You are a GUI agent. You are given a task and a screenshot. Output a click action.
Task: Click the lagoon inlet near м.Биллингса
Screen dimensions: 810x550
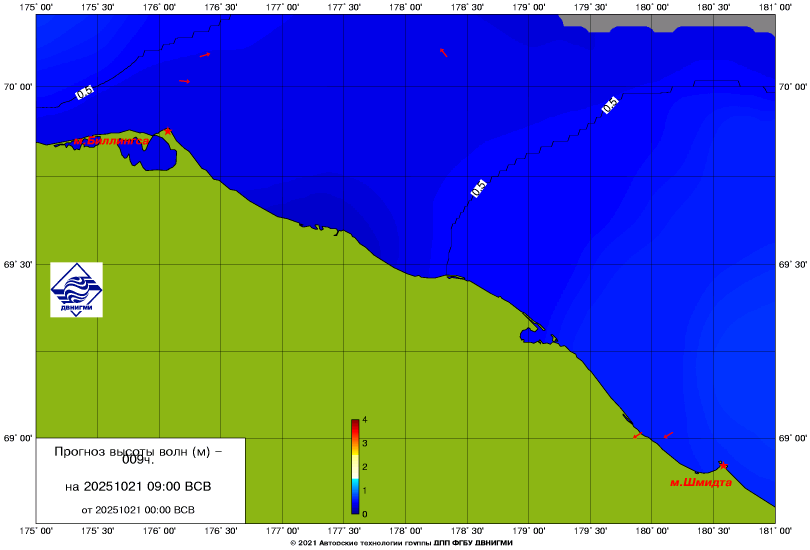click(158, 155)
